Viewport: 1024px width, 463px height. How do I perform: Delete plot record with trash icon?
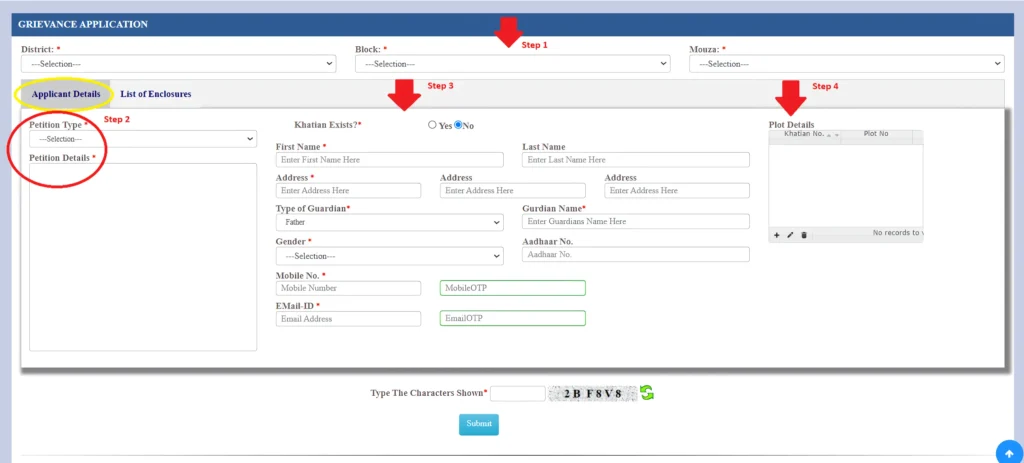tap(804, 235)
